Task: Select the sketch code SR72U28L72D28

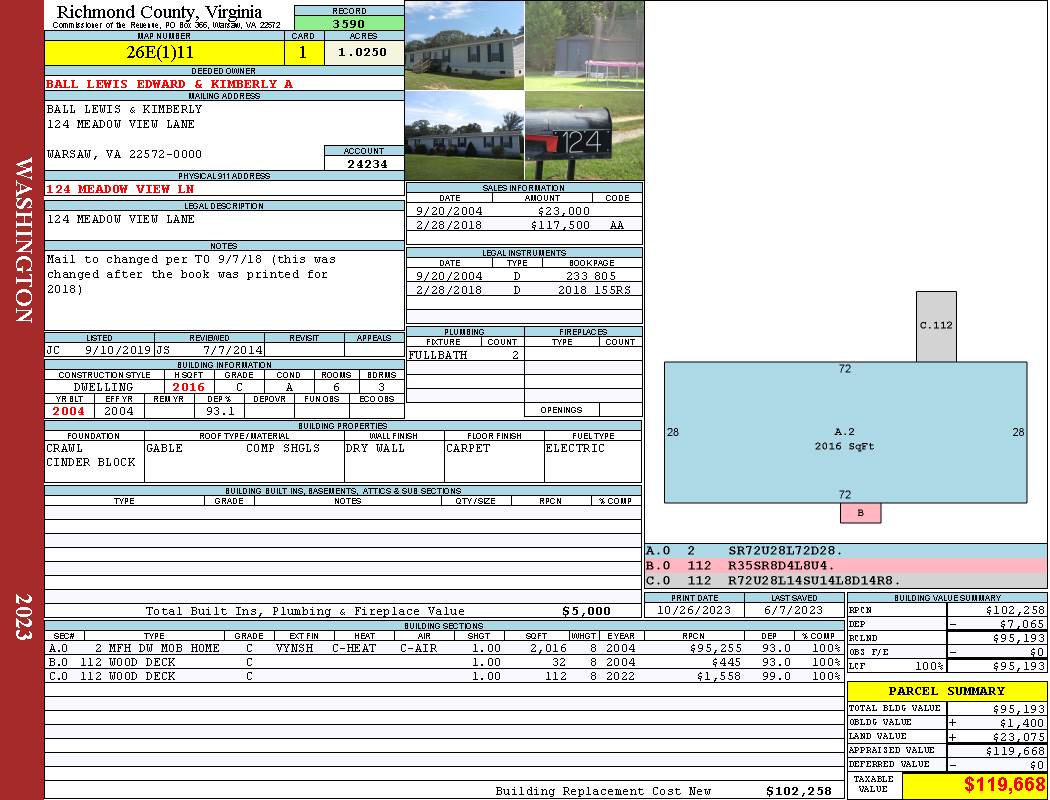Action: click(785, 550)
